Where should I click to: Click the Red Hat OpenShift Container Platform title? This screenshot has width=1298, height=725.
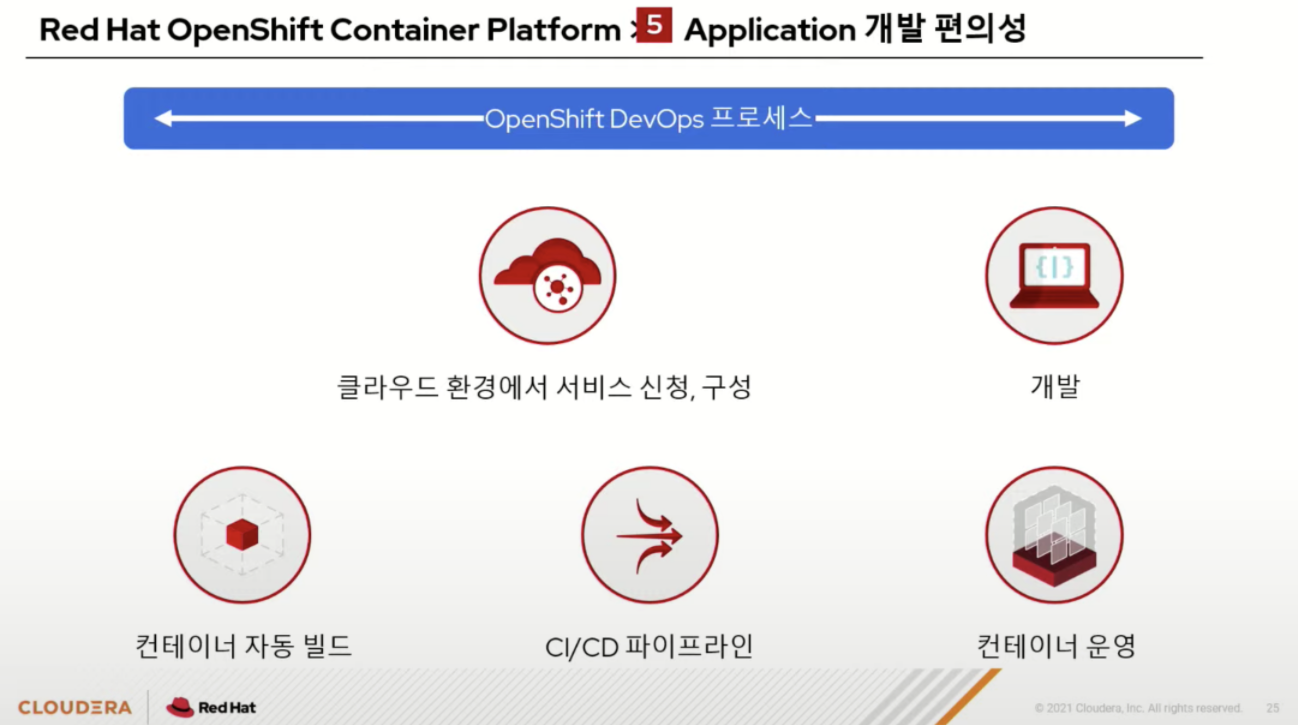(x=330, y=30)
